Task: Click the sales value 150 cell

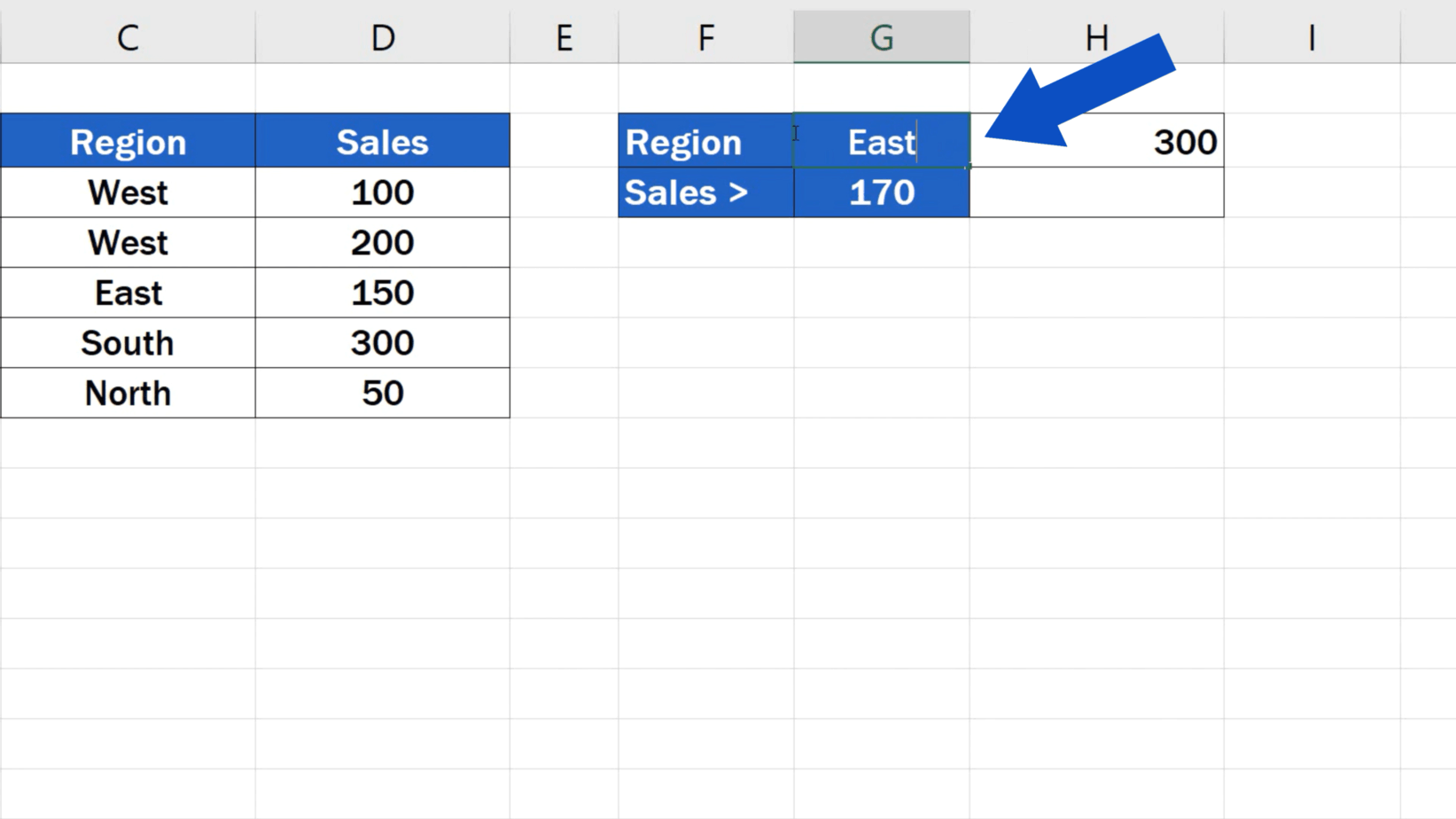Action: click(382, 292)
